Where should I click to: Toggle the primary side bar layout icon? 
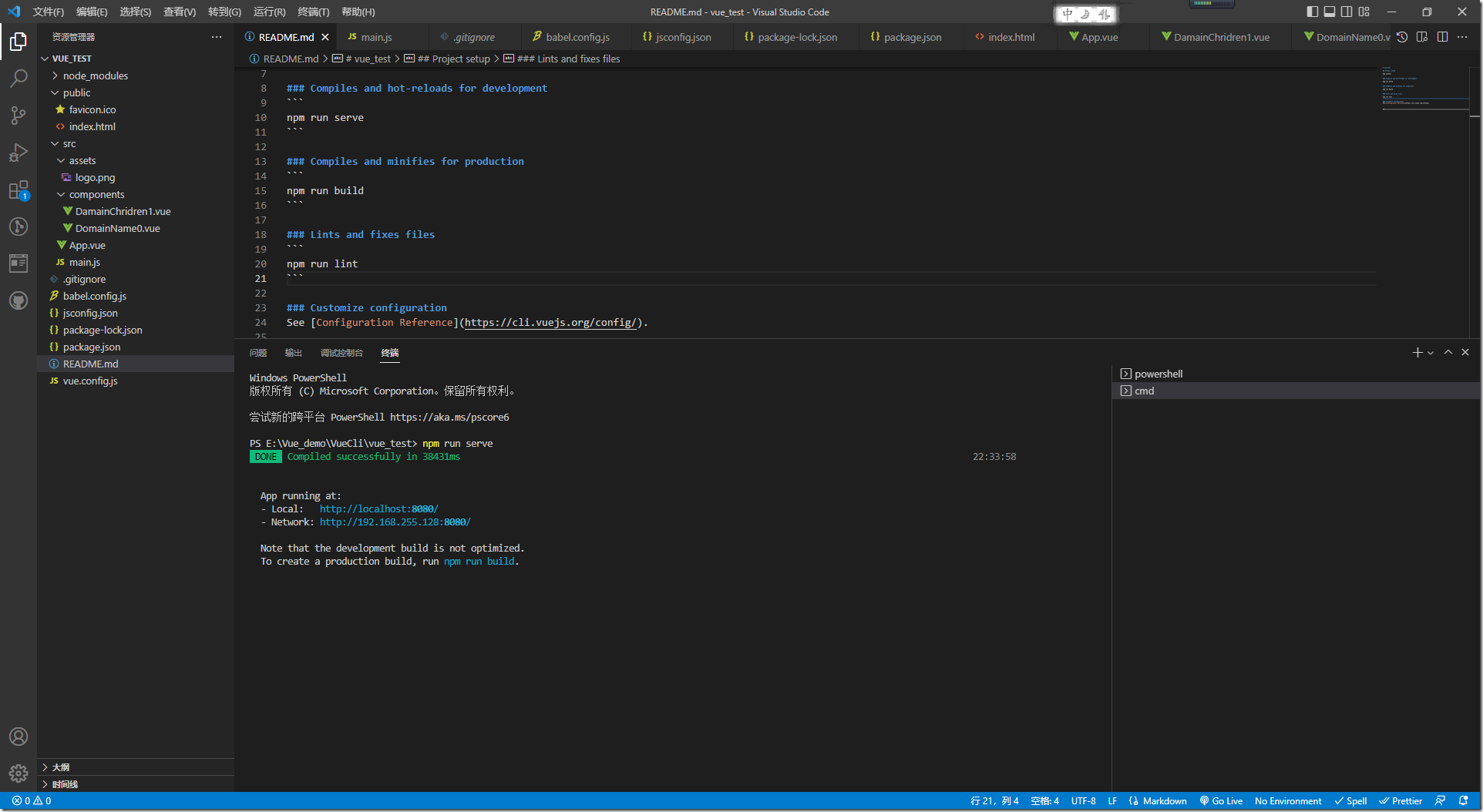point(1313,12)
